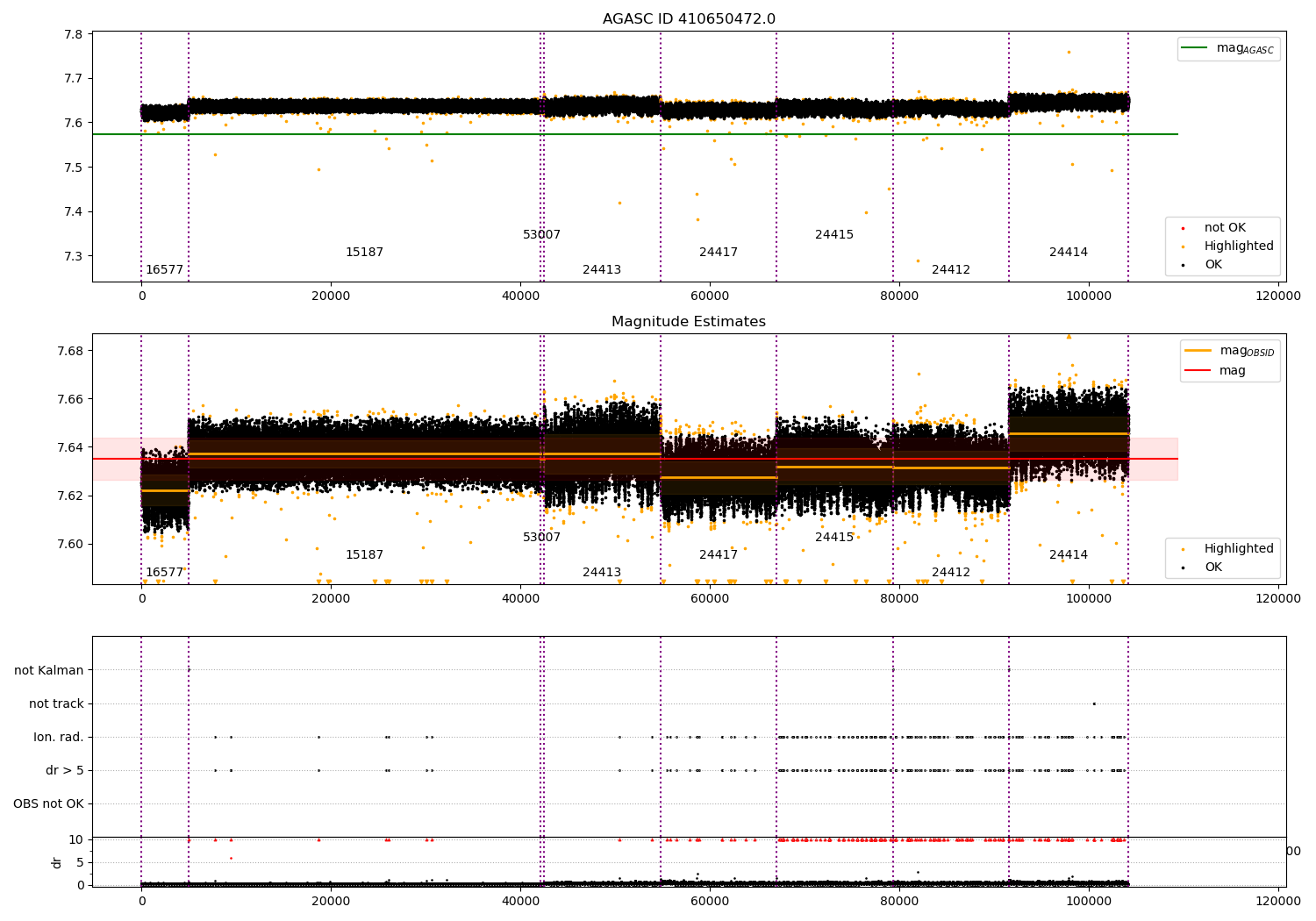Click the "Ion. rad." axis label
The width and height of the screenshot is (1316, 921).
click(59, 738)
